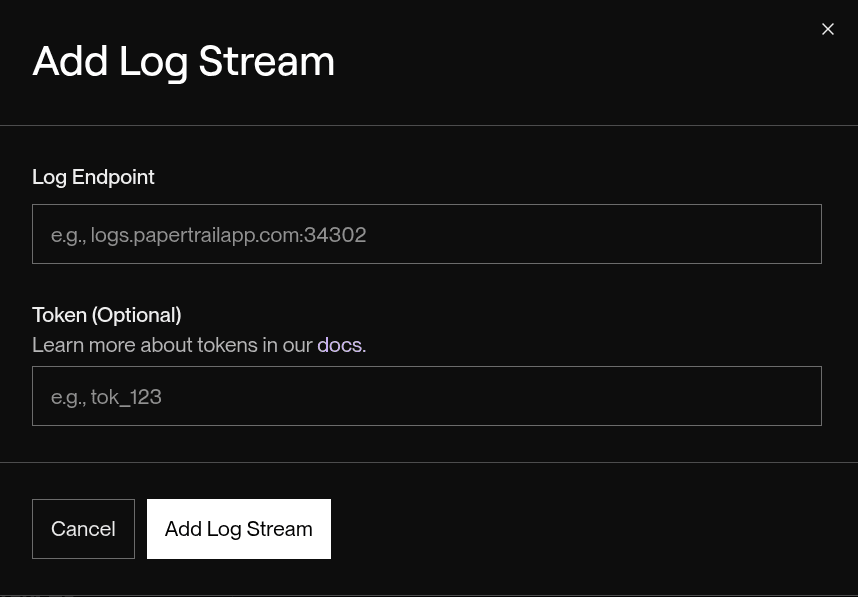Click the Cancel button in the footer
Screen dimensions: 858x597
pos(83,528)
